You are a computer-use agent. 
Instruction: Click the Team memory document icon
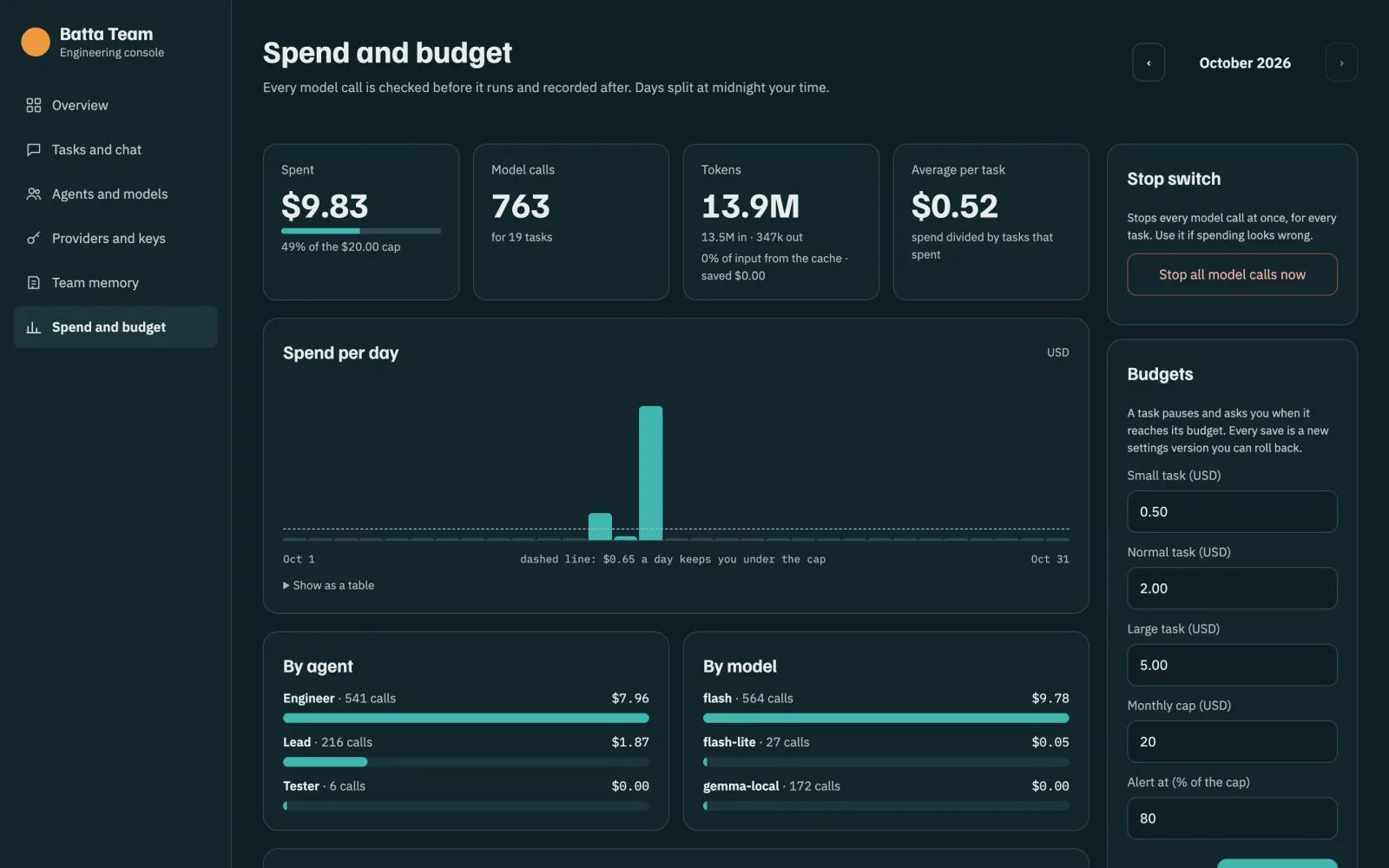coord(34,282)
